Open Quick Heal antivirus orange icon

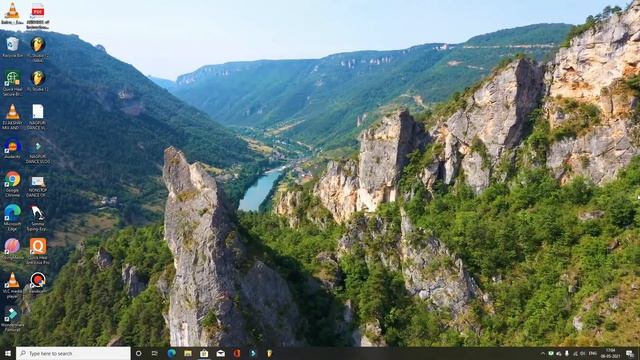click(x=38, y=251)
